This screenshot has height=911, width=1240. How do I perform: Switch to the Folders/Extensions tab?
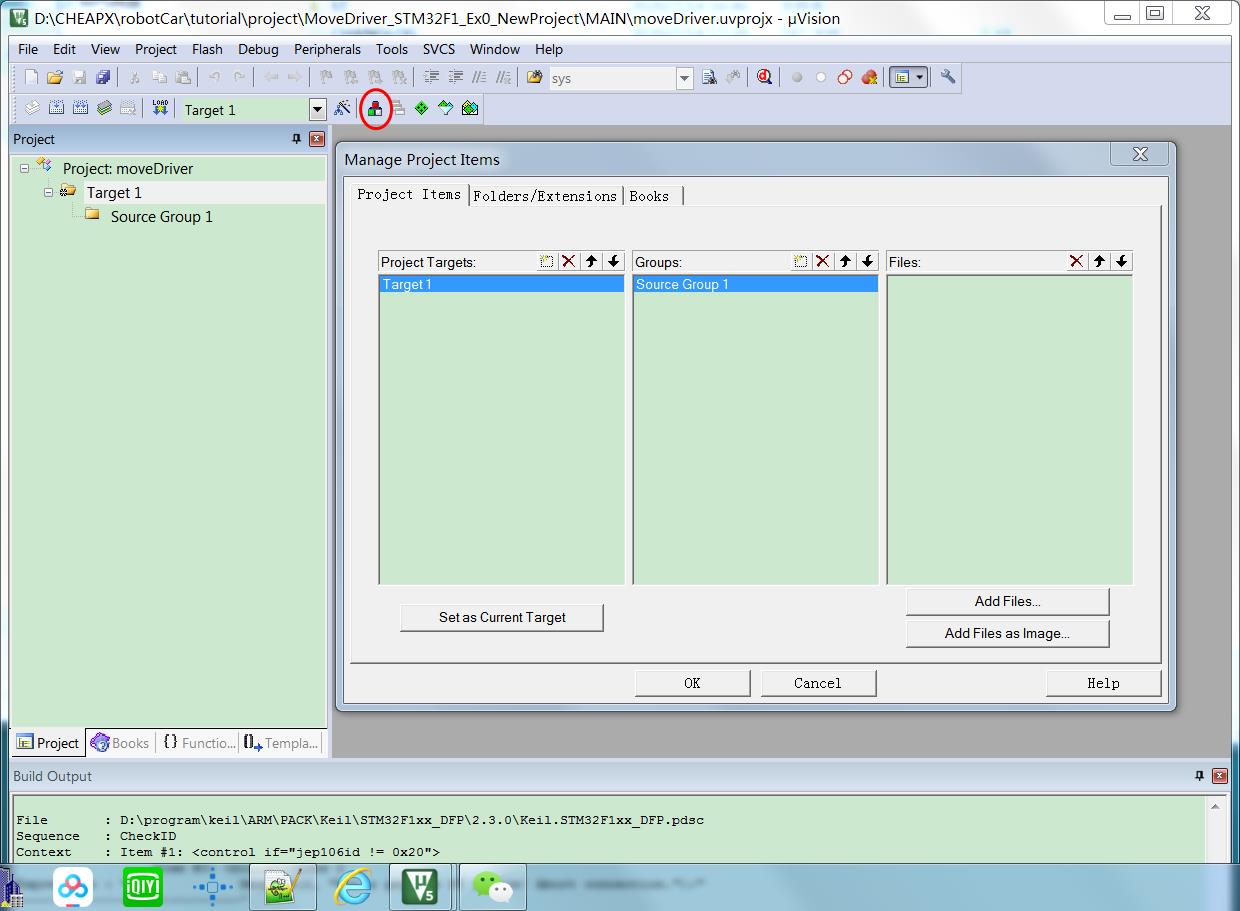tap(545, 196)
